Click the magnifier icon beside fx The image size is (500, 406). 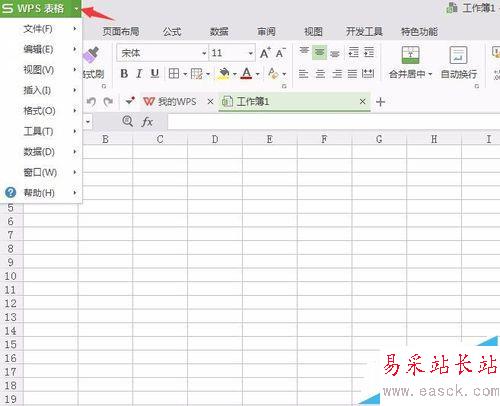(128, 121)
